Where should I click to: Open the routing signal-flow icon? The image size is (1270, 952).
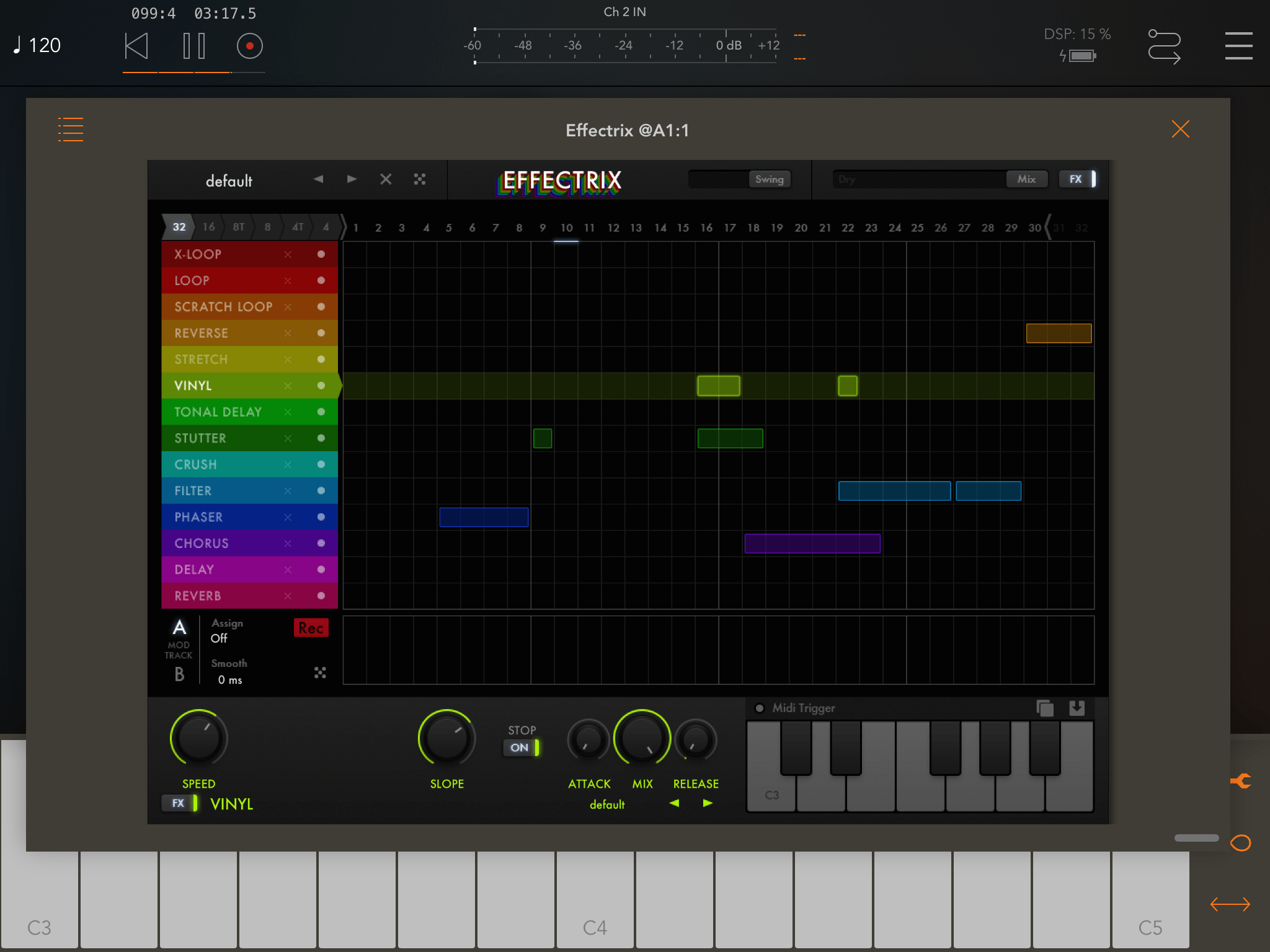pos(1163,46)
